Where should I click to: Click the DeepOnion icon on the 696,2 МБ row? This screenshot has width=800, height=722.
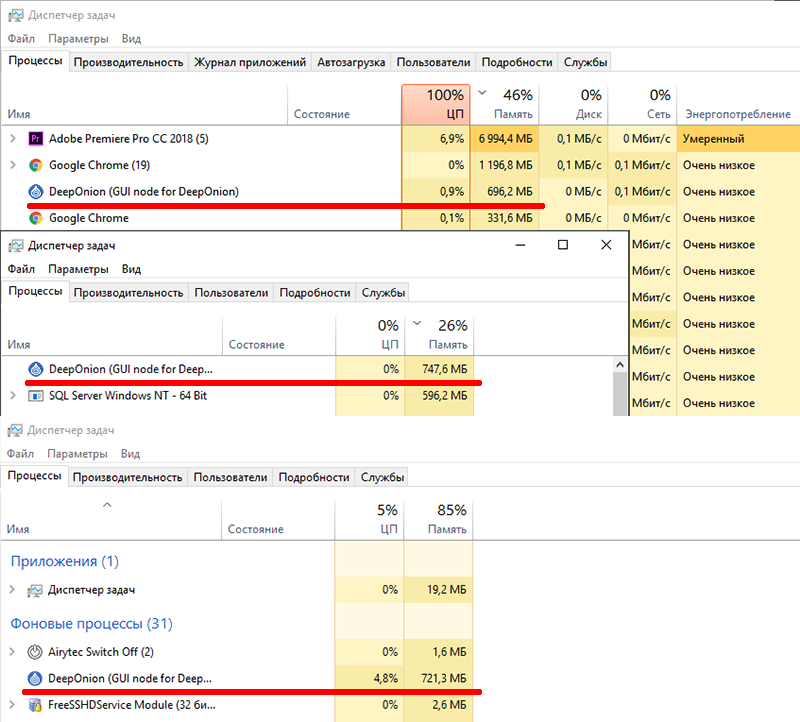(35, 191)
